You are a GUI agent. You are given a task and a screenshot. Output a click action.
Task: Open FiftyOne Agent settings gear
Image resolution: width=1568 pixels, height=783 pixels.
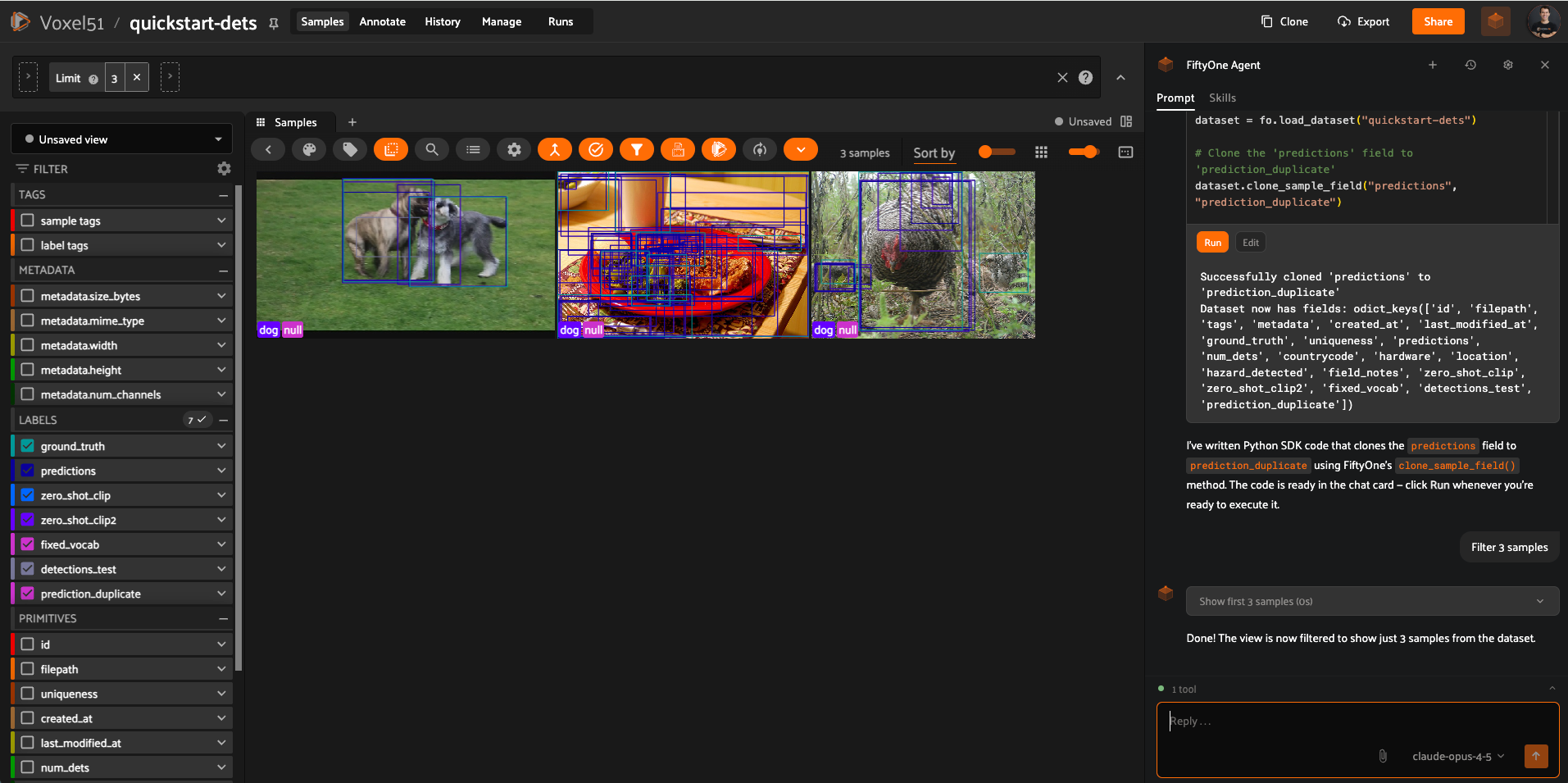click(x=1508, y=65)
